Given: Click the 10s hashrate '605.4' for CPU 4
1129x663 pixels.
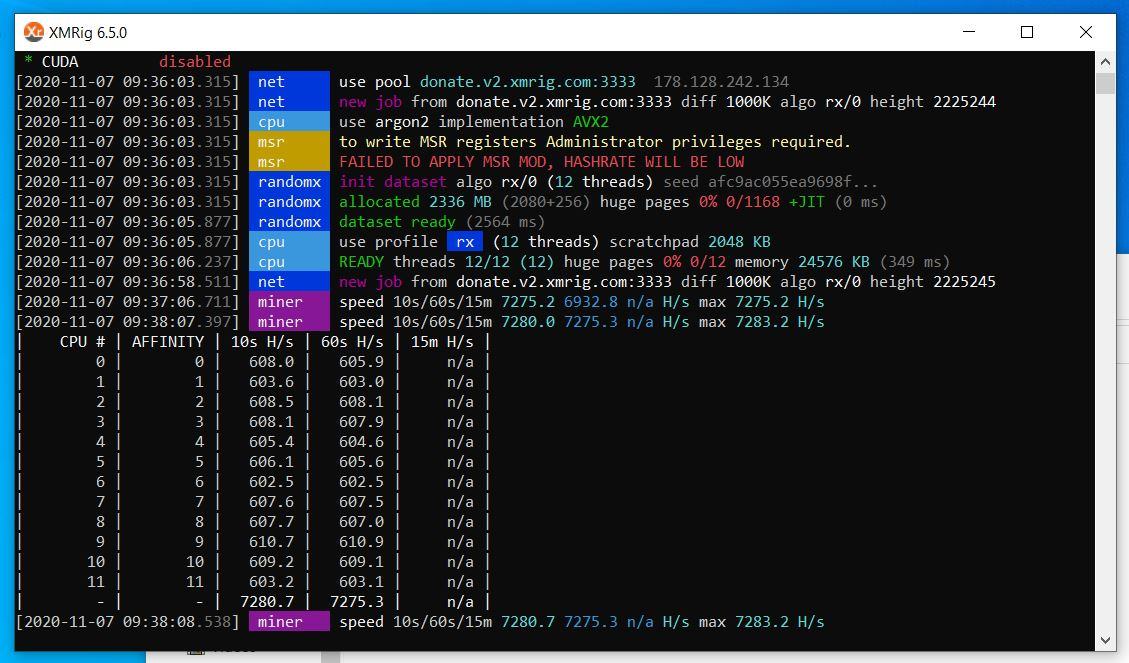Looking at the screenshot, I should pos(271,441).
